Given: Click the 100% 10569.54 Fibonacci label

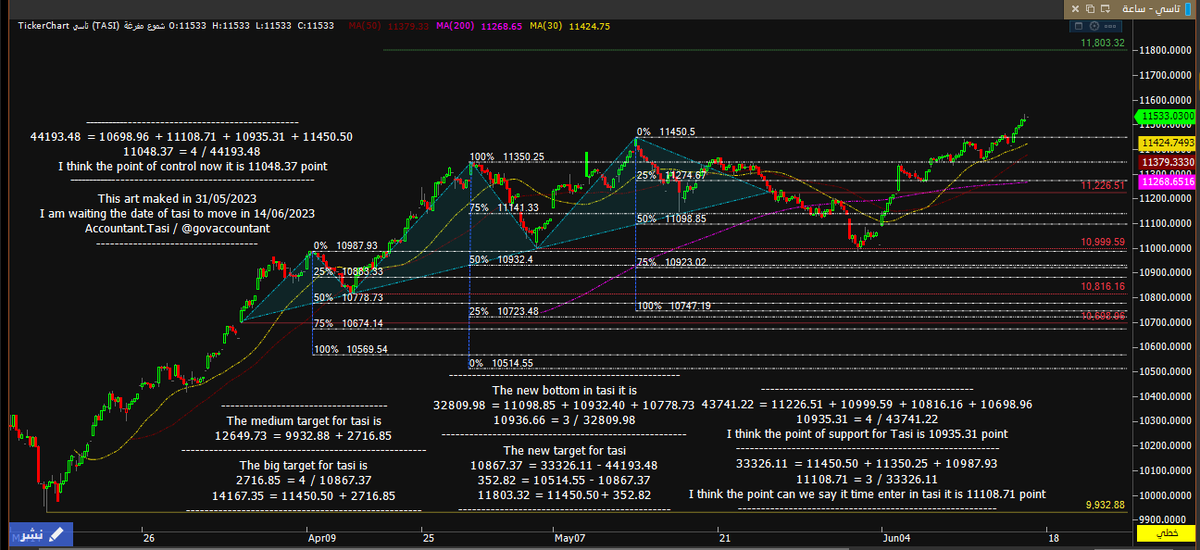Looking at the screenshot, I should pyautogui.click(x=351, y=349).
